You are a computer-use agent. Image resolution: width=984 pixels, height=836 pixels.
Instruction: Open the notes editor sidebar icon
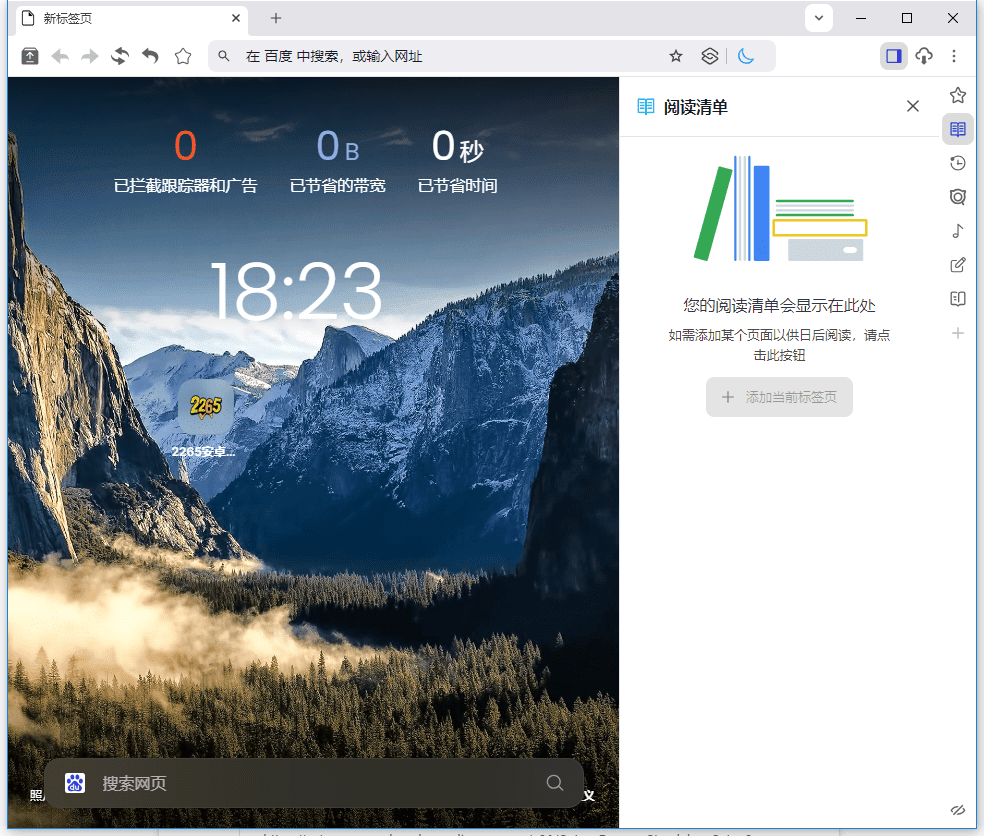[957, 264]
